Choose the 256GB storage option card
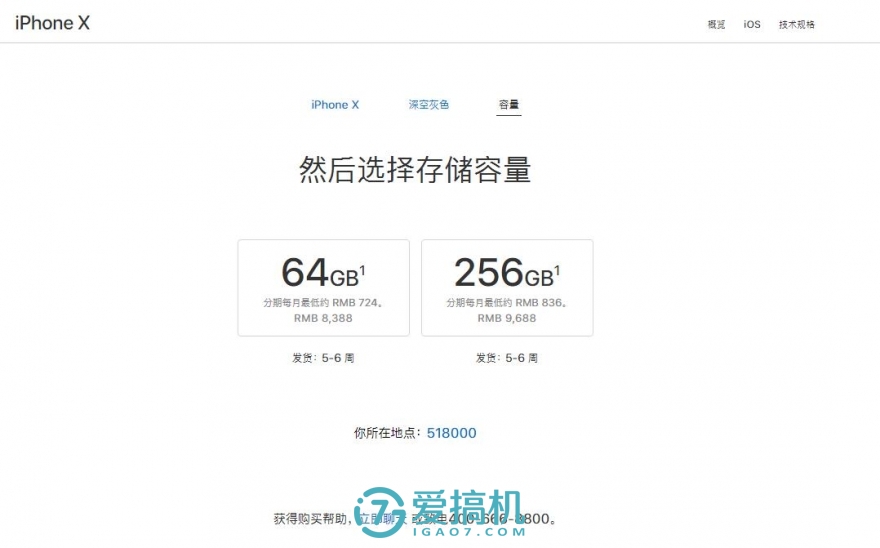880x548 pixels. [507, 288]
